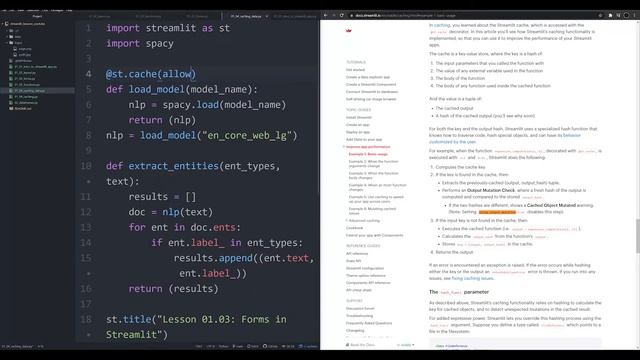Open 'Deploy an app' topic guide

pos(358,132)
